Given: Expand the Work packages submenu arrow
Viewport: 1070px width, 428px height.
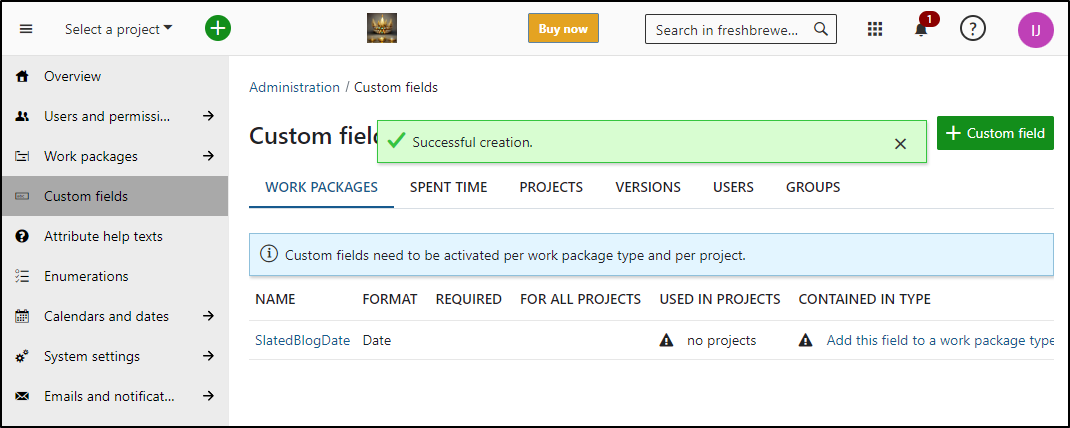Looking at the screenshot, I should 209,156.
